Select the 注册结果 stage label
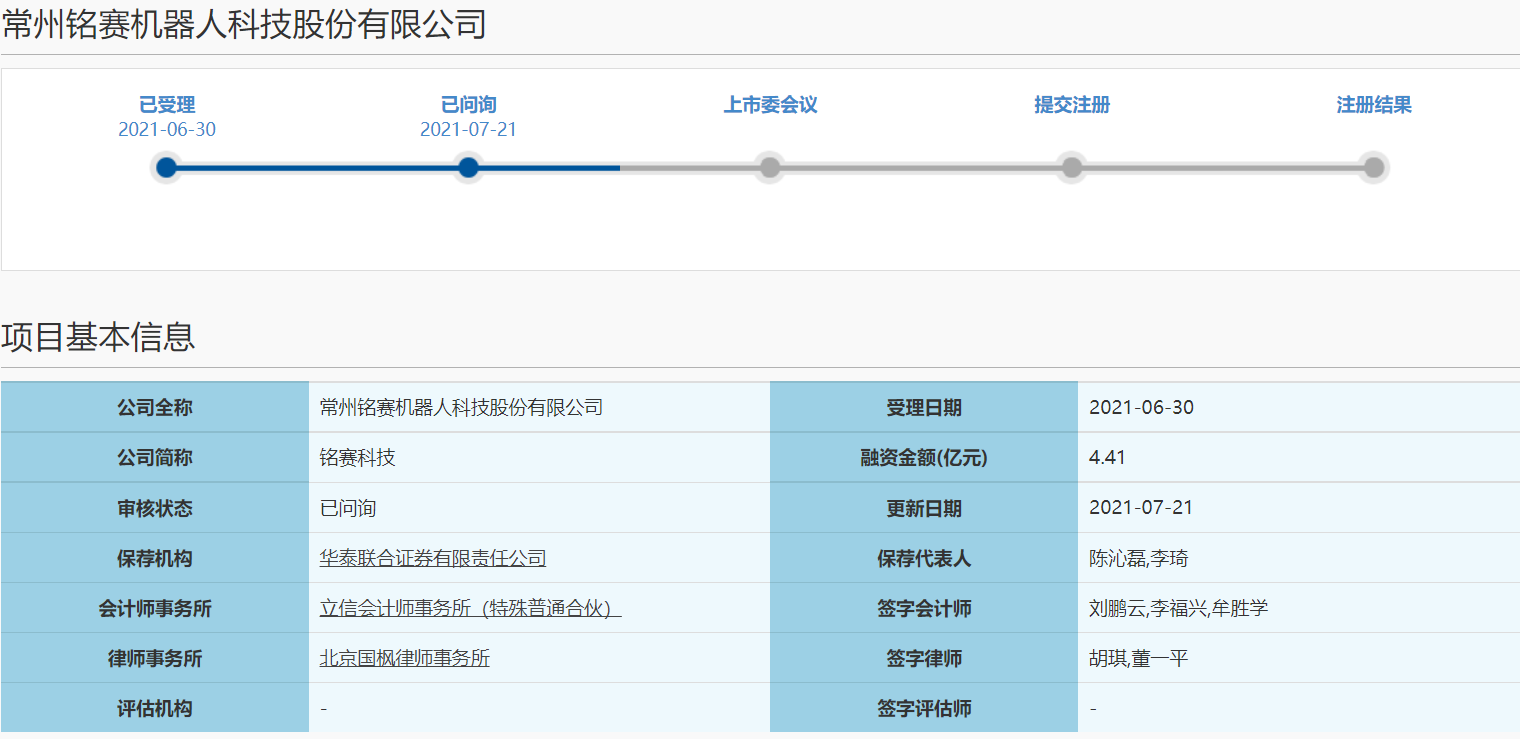This screenshot has height=739, width=1520. [1374, 105]
